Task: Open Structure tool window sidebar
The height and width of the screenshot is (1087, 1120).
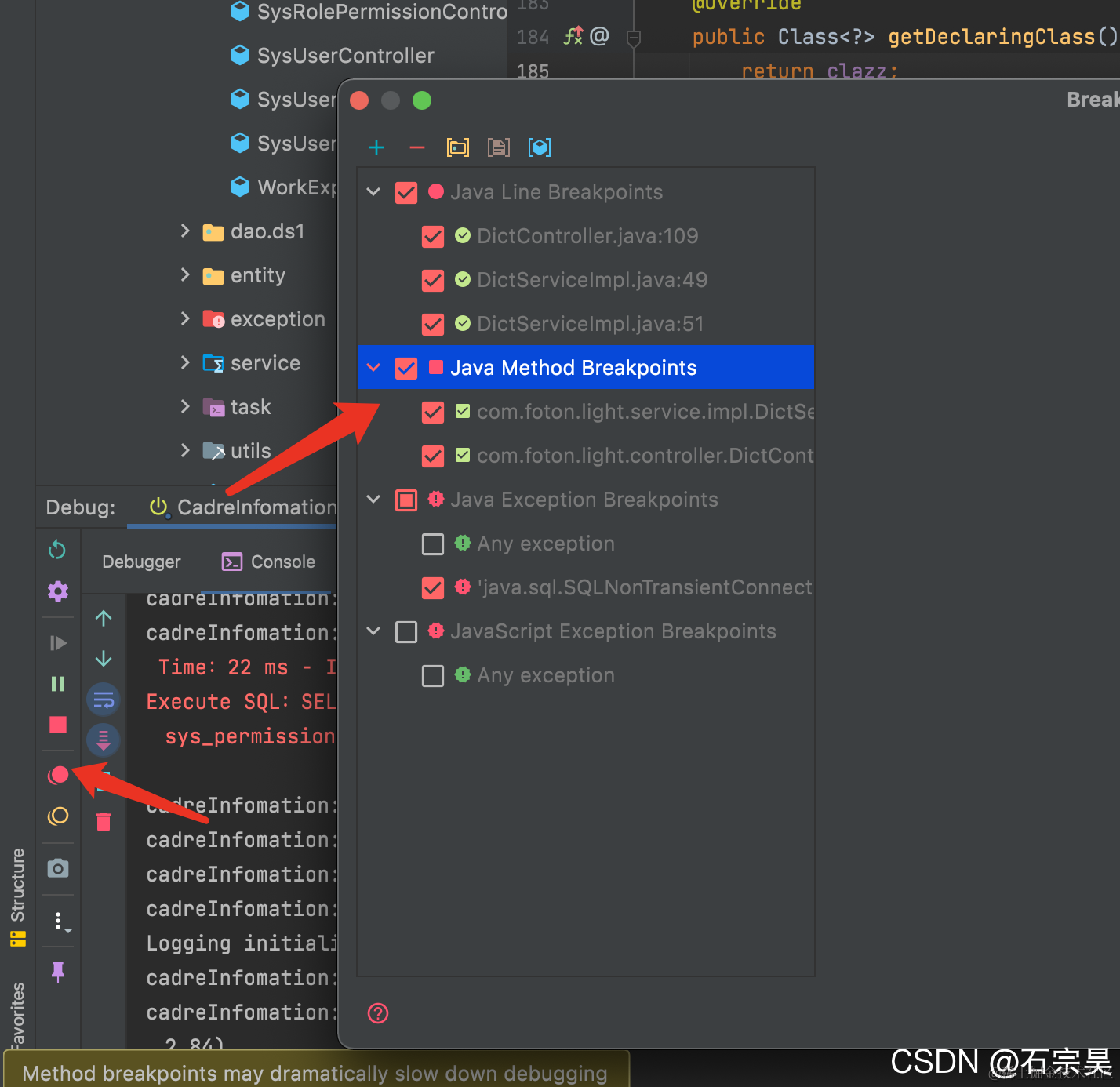Action: click(x=17, y=896)
